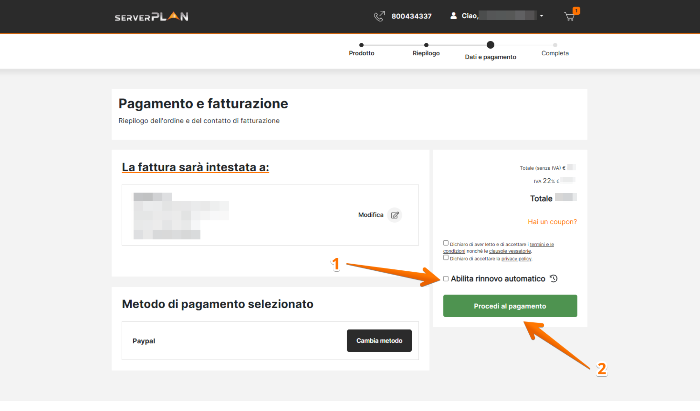
Task: Go back to the Riepilogo step
Action: coord(426,45)
